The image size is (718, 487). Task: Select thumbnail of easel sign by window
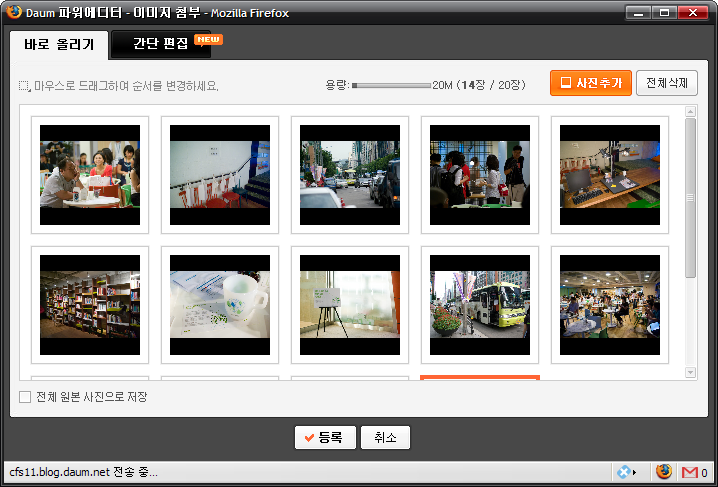click(x=350, y=305)
